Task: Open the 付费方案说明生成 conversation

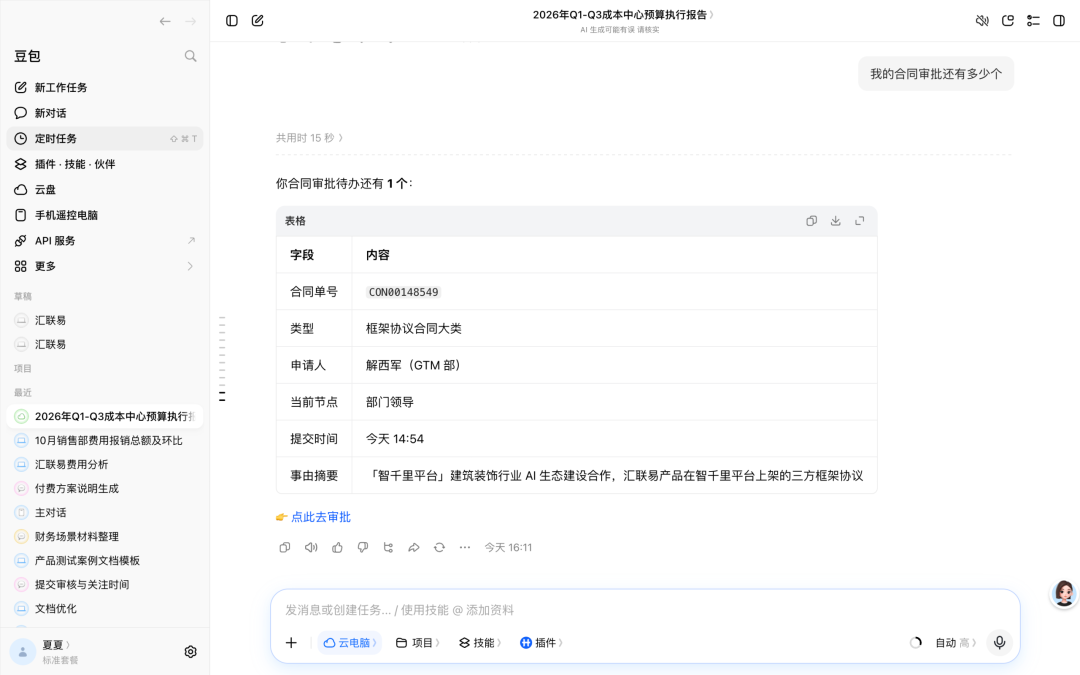Action: pos(105,488)
